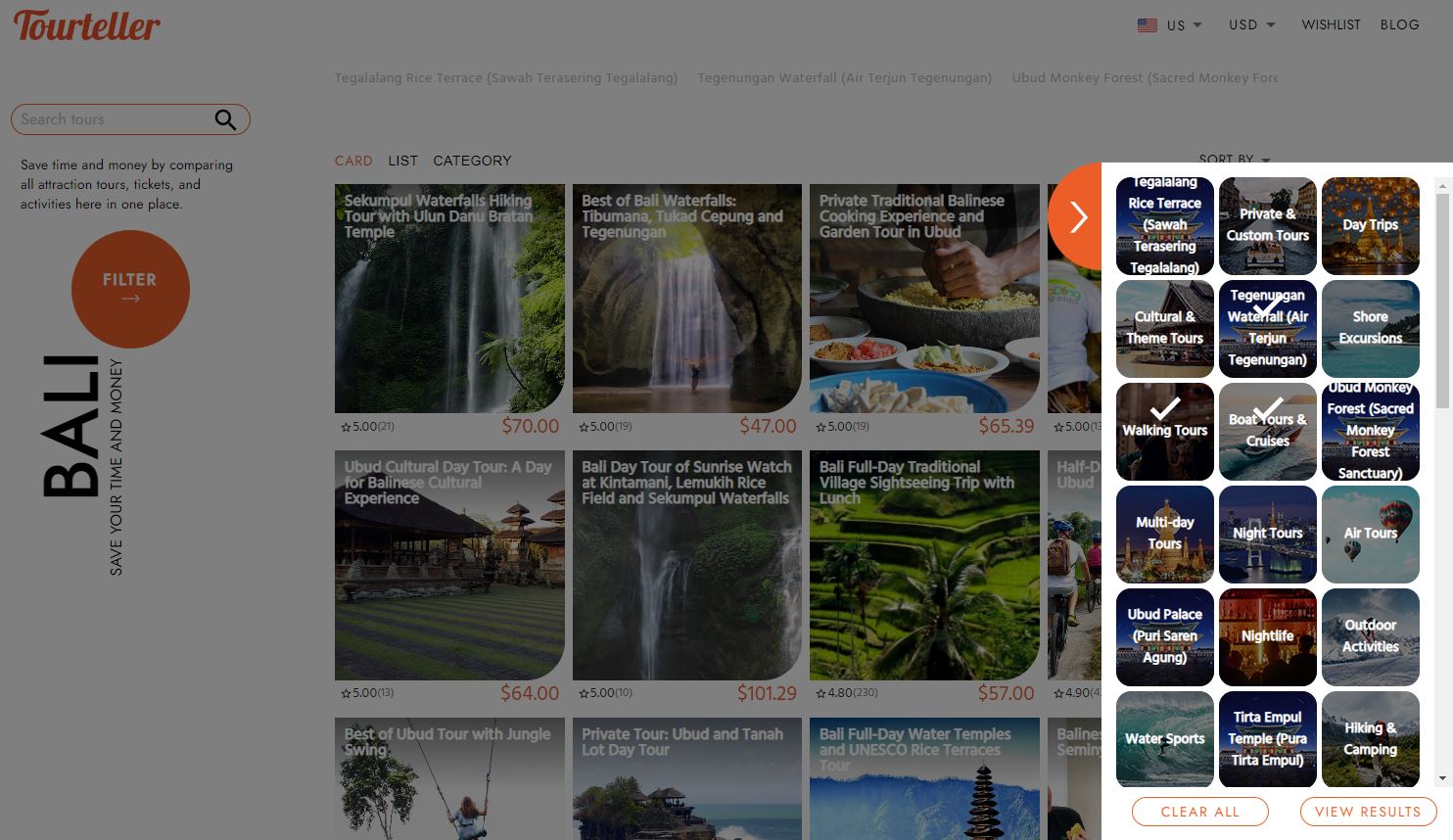1453x840 pixels.
Task: Toggle the Water Sports filter tile
Action: click(1165, 739)
